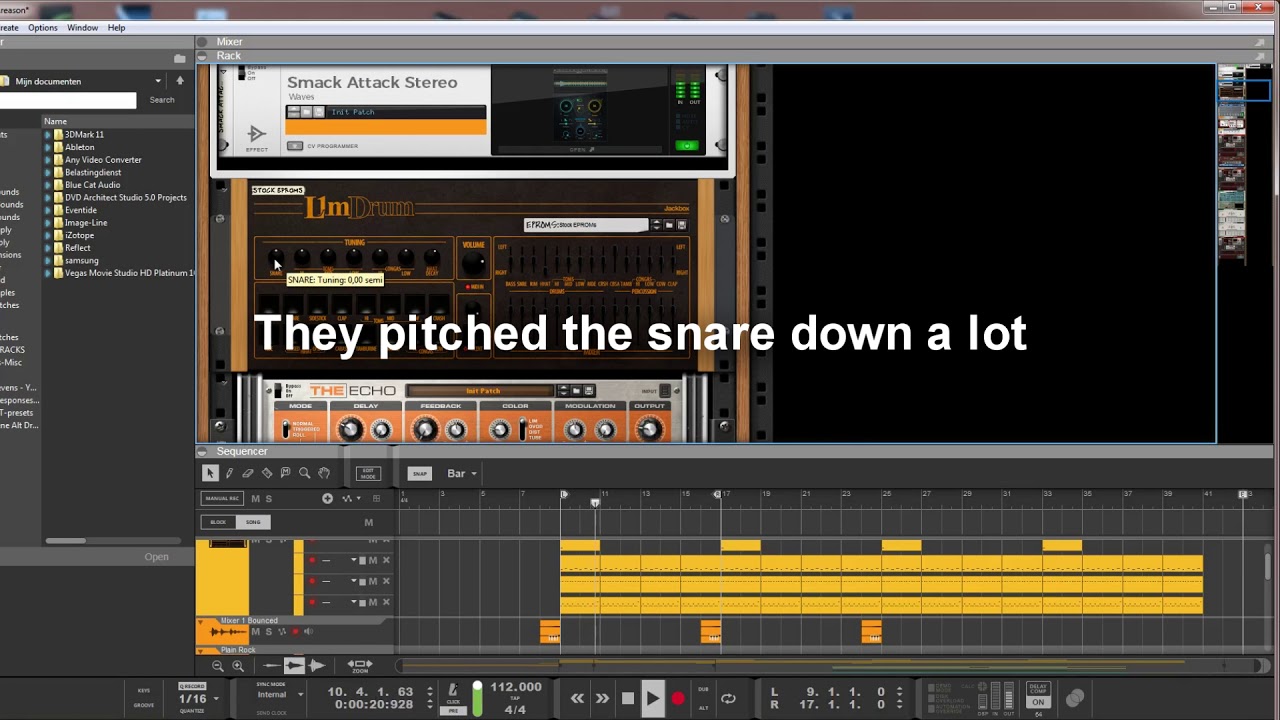Click the add lane plus icon

(327, 498)
